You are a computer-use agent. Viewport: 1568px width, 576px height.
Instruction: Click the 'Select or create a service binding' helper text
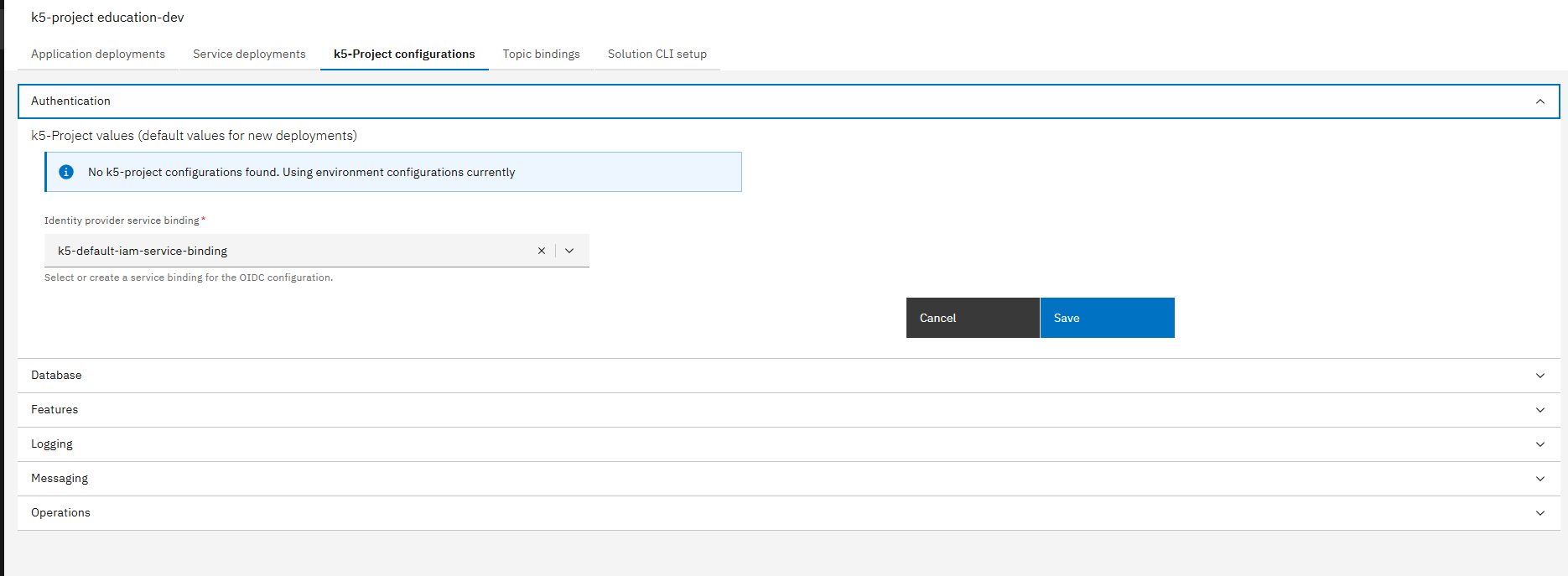pos(189,278)
